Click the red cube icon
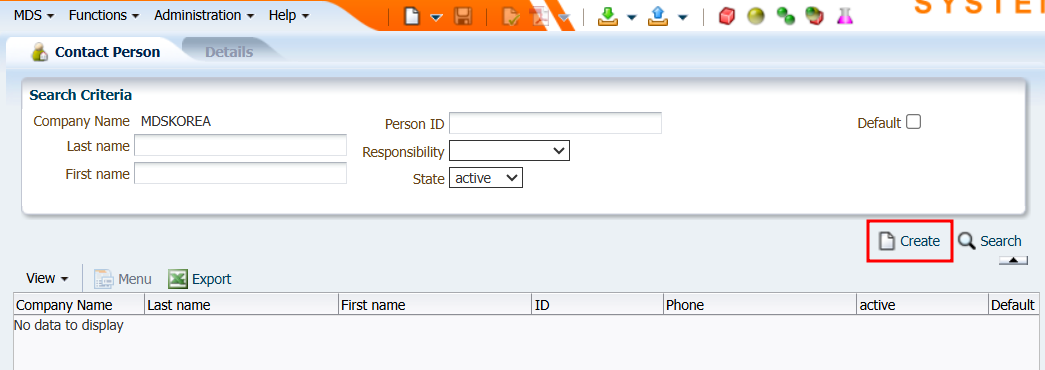This screenshot has height=370, width=1045. pos(726,16)
